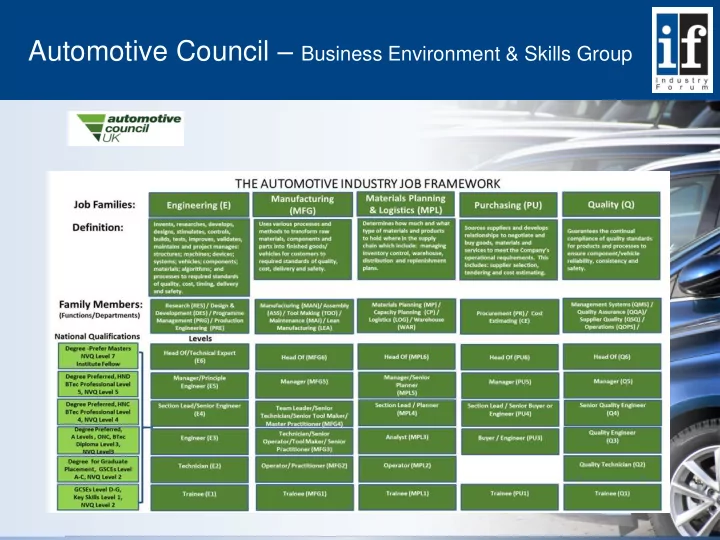Click 'A Levels, ONC, BTec Diploma Level 3' box

(98, 440)
